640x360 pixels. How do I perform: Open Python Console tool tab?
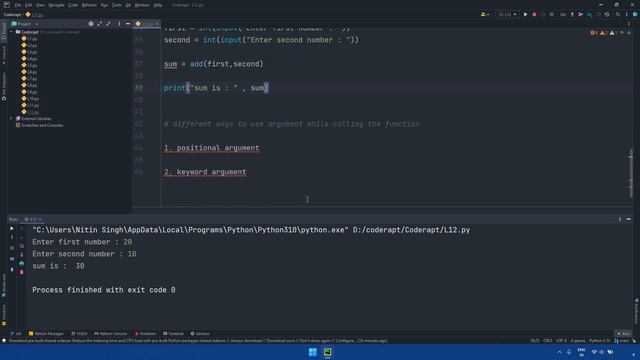(111, 333)
